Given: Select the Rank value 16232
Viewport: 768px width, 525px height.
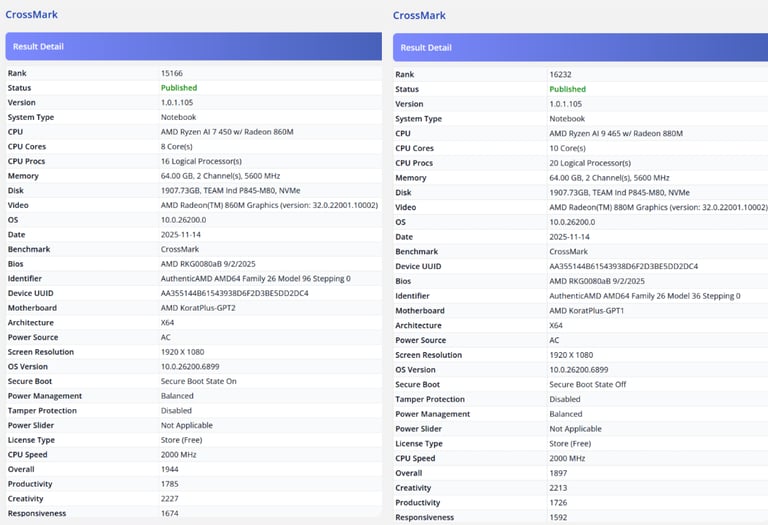Looking at the screenshot, I should click(x=560, y=74).
